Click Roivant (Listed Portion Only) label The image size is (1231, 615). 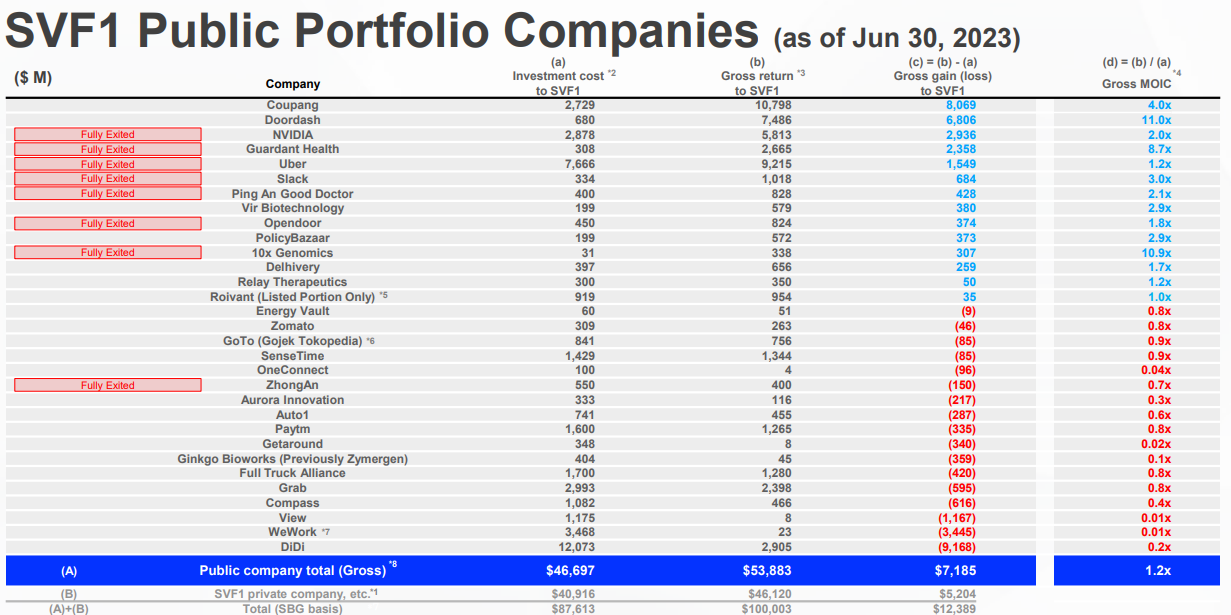[x=293, y=297]
